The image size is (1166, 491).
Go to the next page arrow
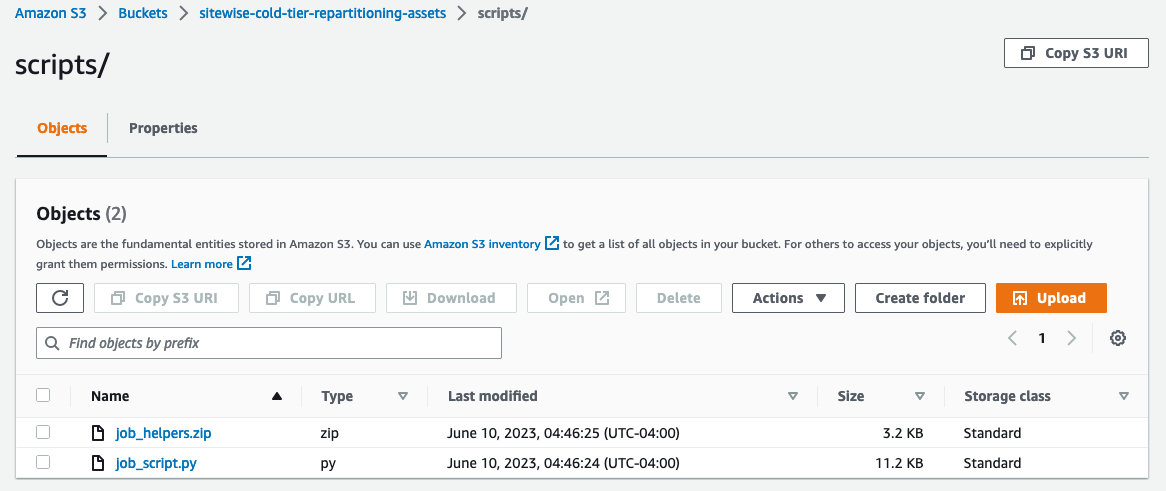1072,338
